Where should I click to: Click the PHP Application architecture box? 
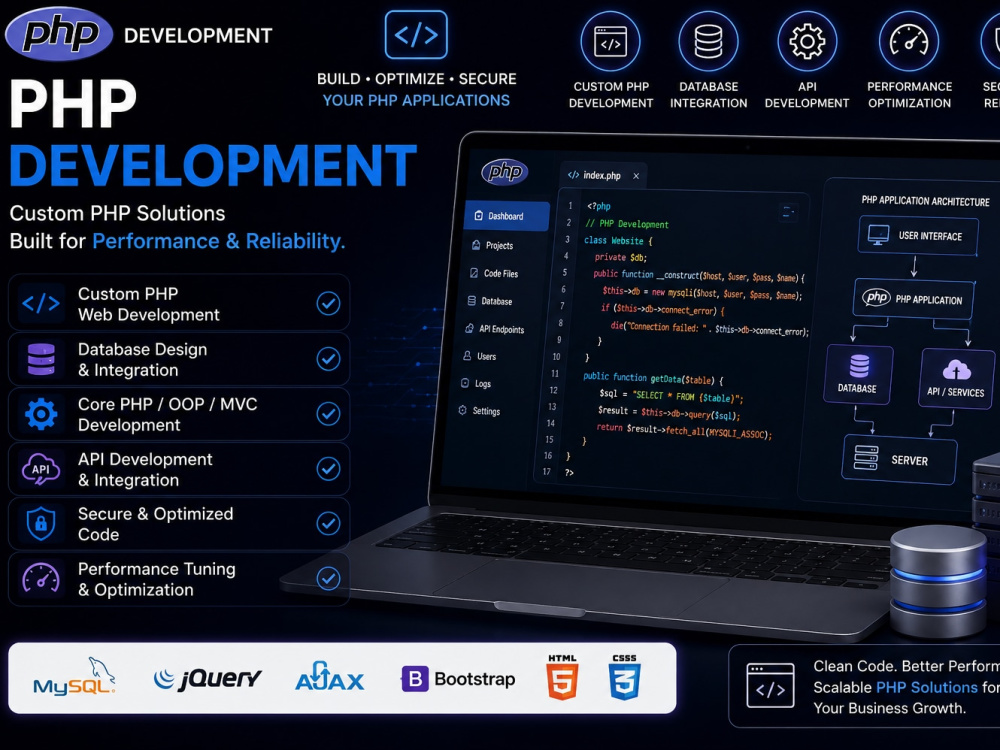pyautogui.click(x=913, y=298)
